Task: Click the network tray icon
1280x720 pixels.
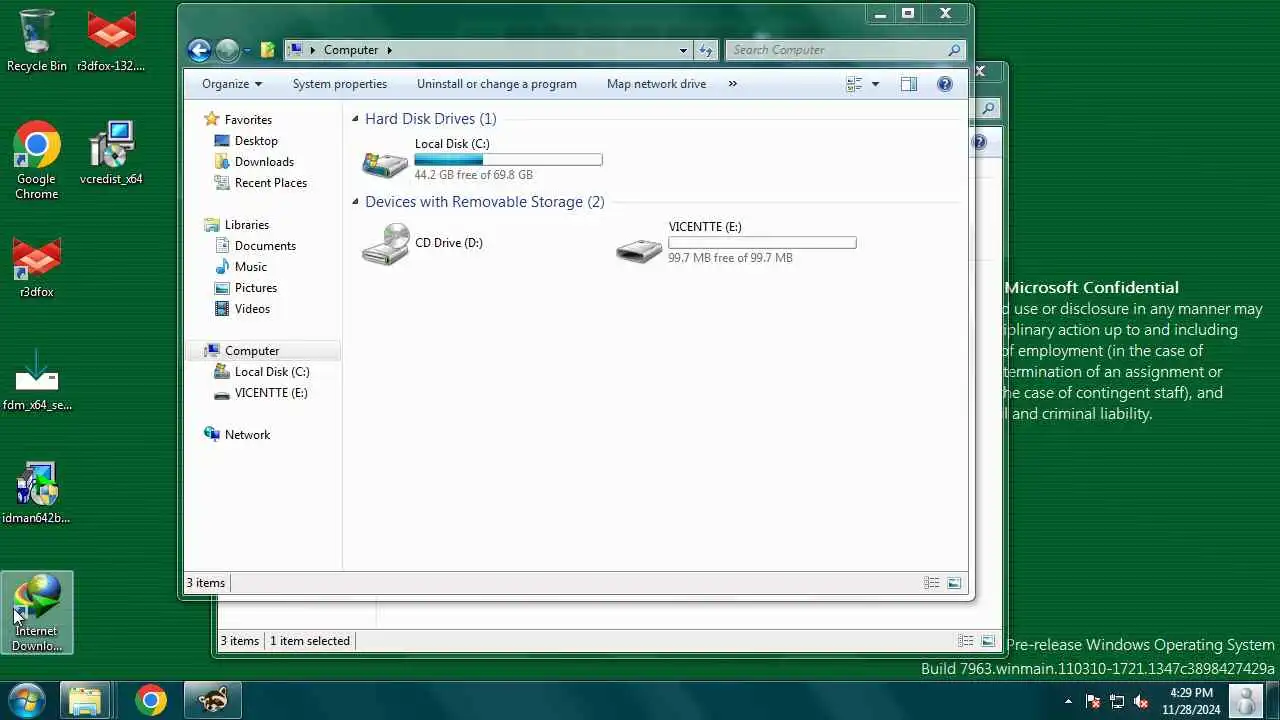Action: click(x=1117, y=701)
